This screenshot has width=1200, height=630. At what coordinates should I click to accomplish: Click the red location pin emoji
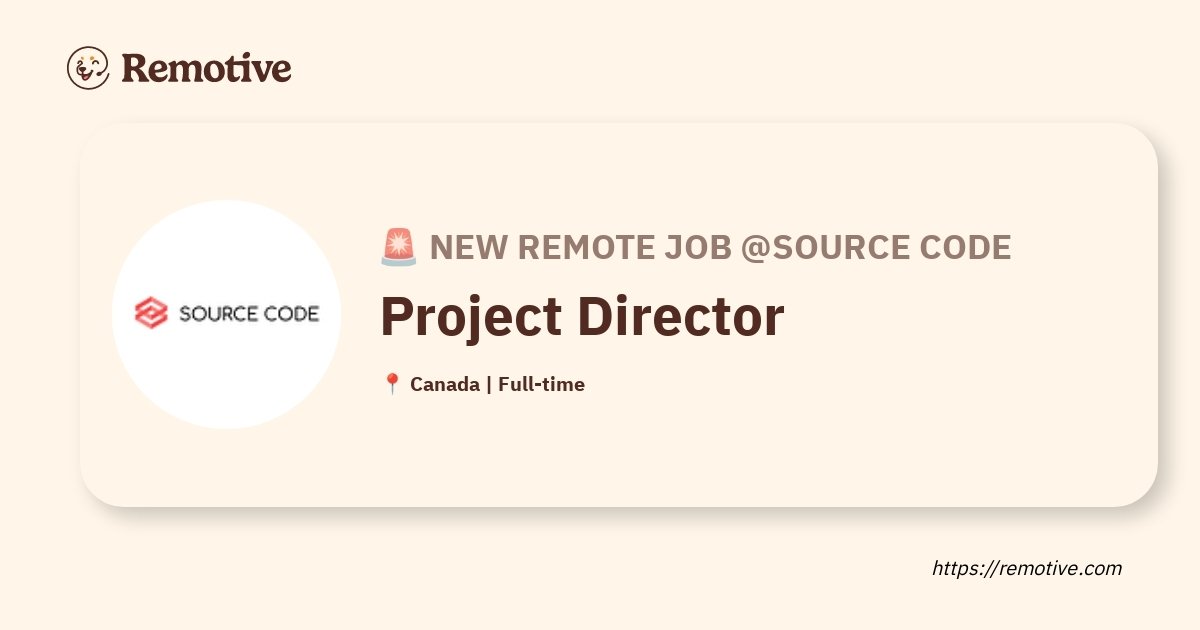[392, 384]
